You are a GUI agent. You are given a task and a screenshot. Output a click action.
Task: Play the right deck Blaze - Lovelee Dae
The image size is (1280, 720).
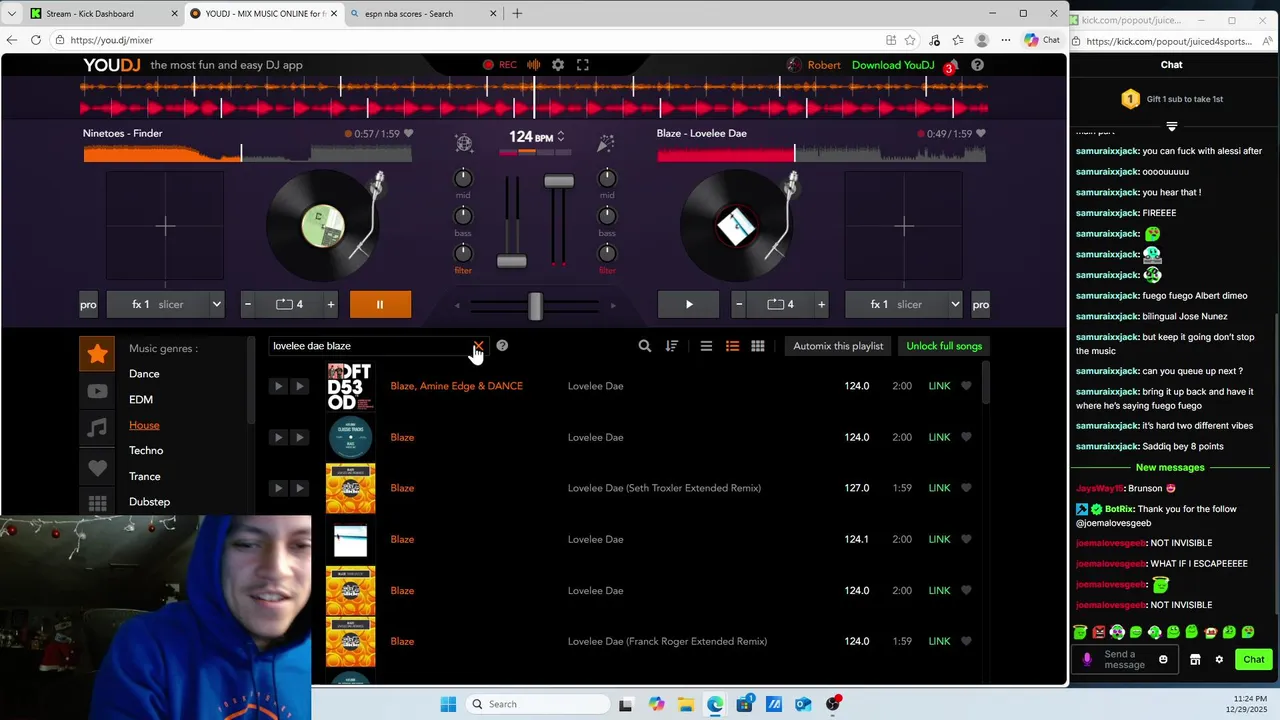click(x=688, y=304)
